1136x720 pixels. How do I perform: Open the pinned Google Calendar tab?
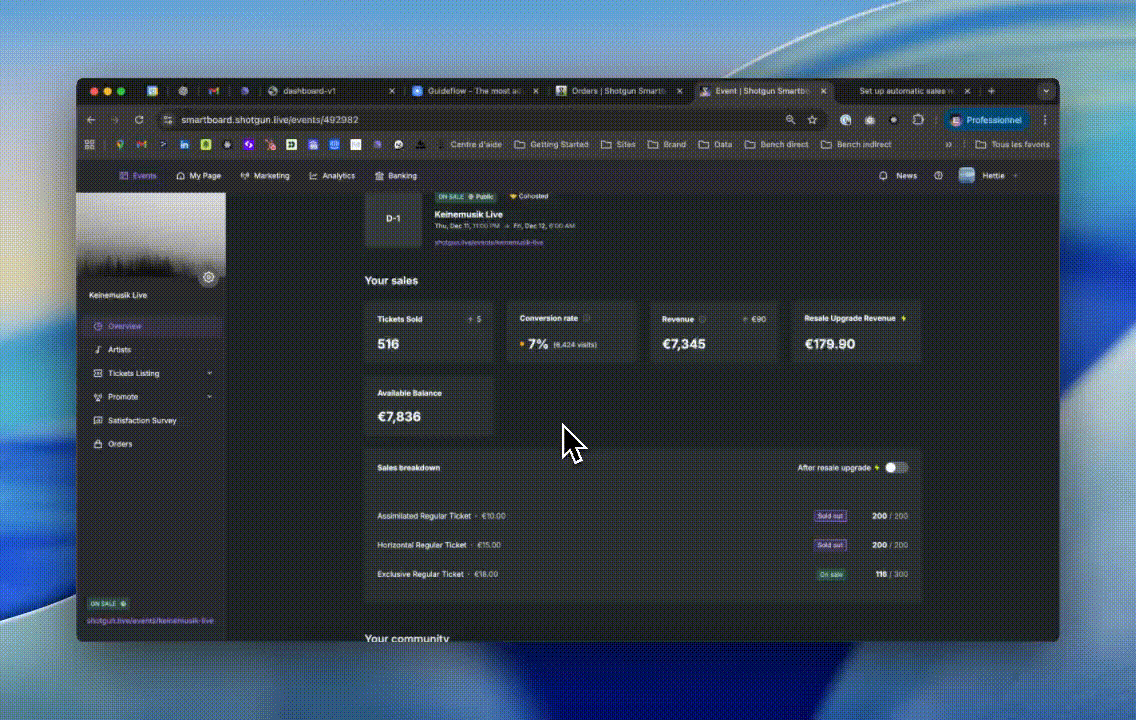point(153,91)
